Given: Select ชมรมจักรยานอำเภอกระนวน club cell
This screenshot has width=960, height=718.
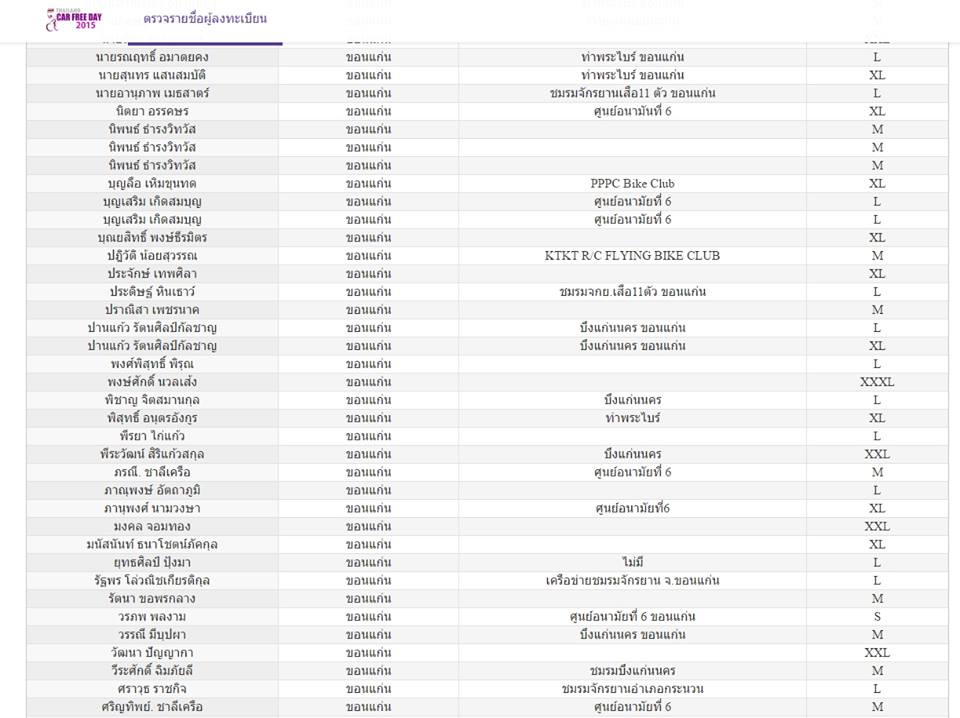Looking at the screenshot, I should click(x=632, y=689).
